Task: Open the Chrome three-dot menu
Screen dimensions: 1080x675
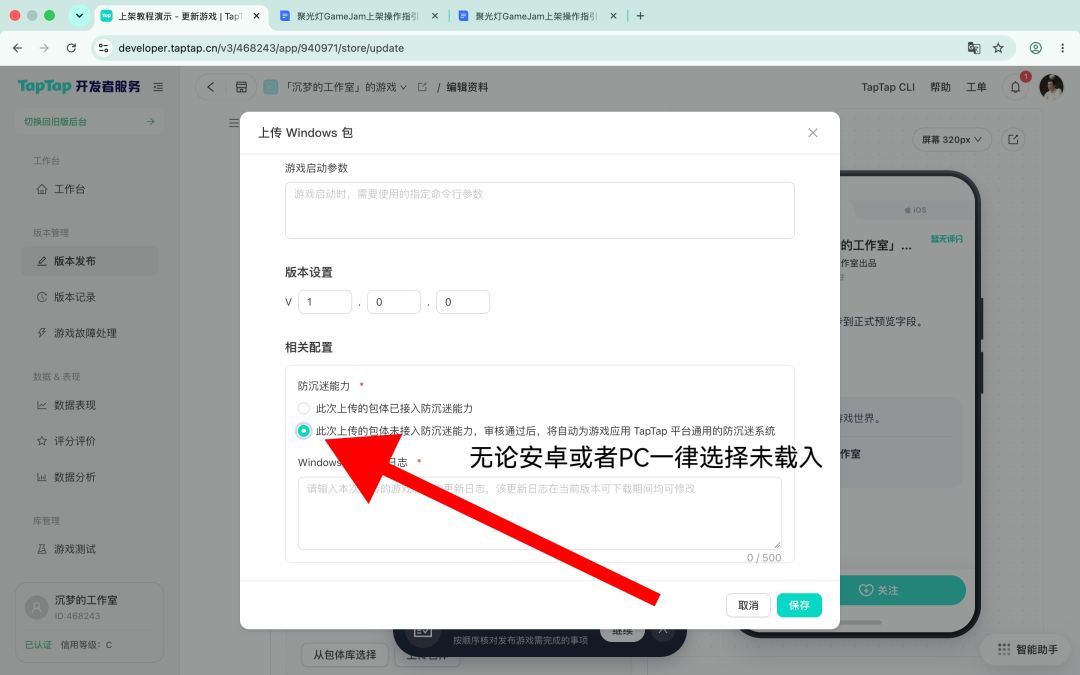Action: (x=1063, y=48)
